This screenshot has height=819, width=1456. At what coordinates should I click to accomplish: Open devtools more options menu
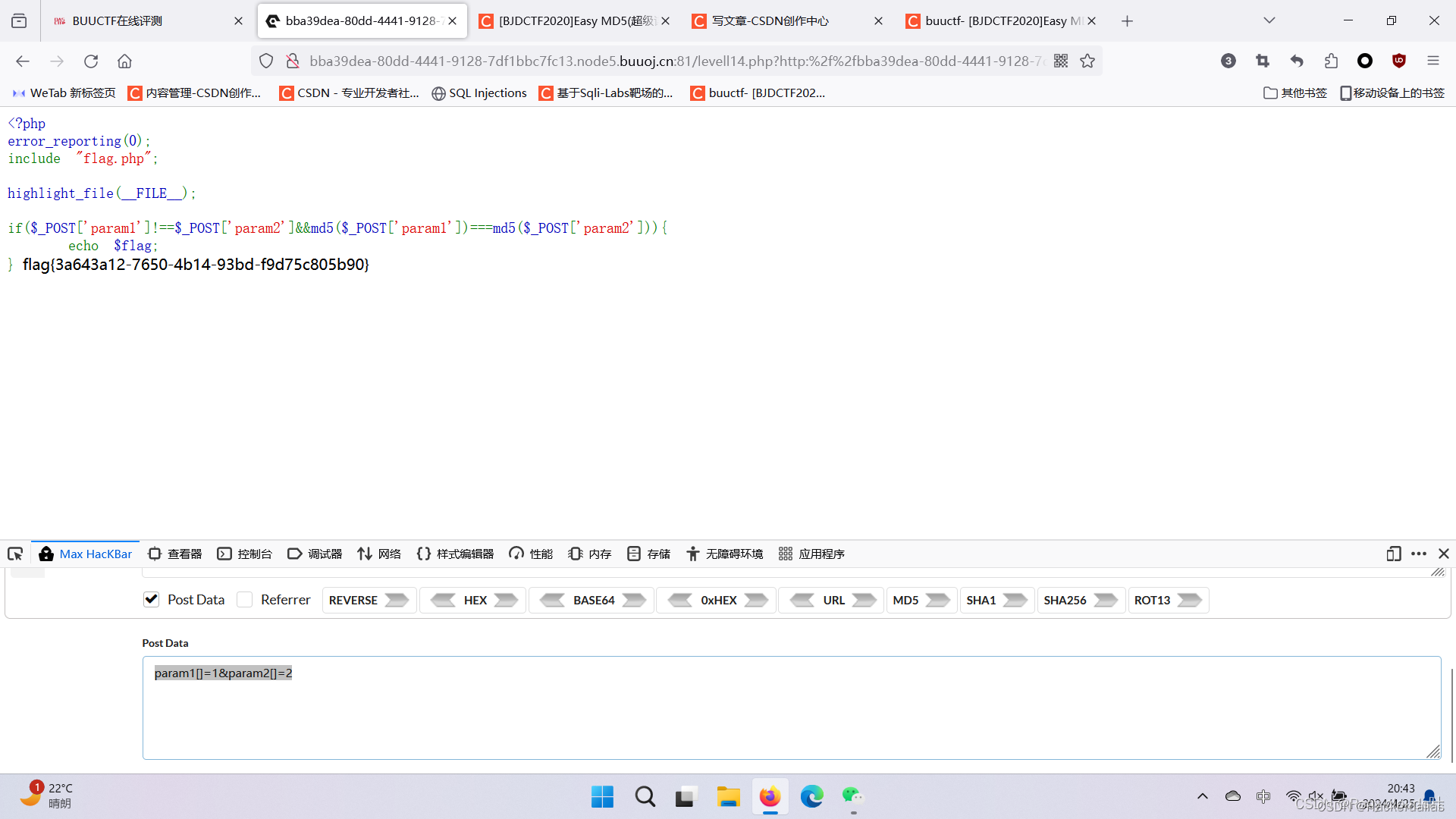(x=1419, y=554)
